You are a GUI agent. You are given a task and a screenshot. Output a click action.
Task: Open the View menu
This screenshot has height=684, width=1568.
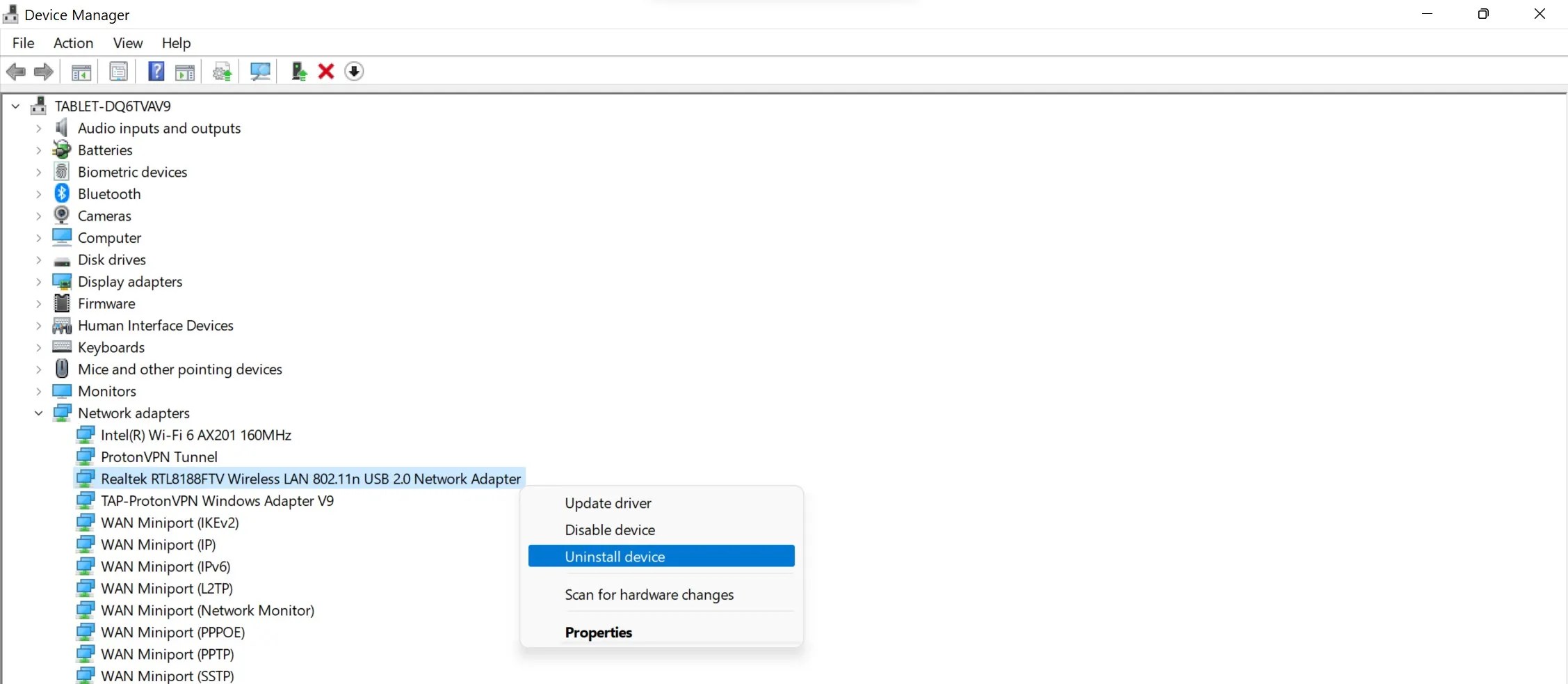[x=127, y=43]
